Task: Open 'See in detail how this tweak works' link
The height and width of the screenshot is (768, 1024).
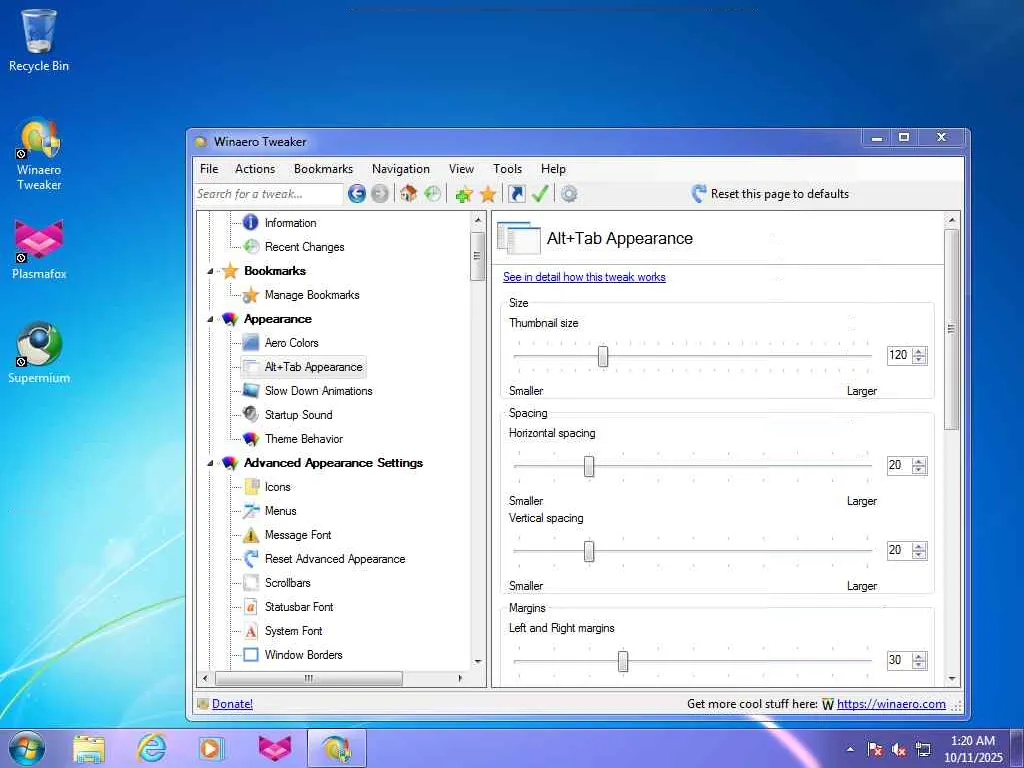Action: [584, 277]
